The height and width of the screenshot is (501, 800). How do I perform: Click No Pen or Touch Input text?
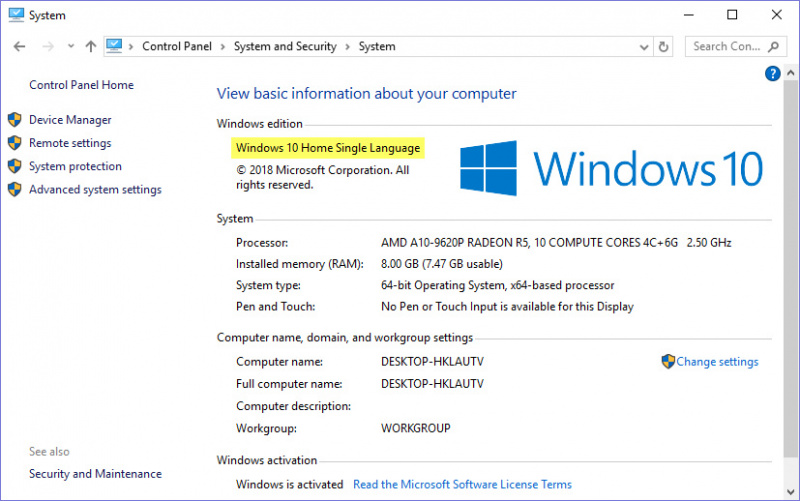click(507, 307)
